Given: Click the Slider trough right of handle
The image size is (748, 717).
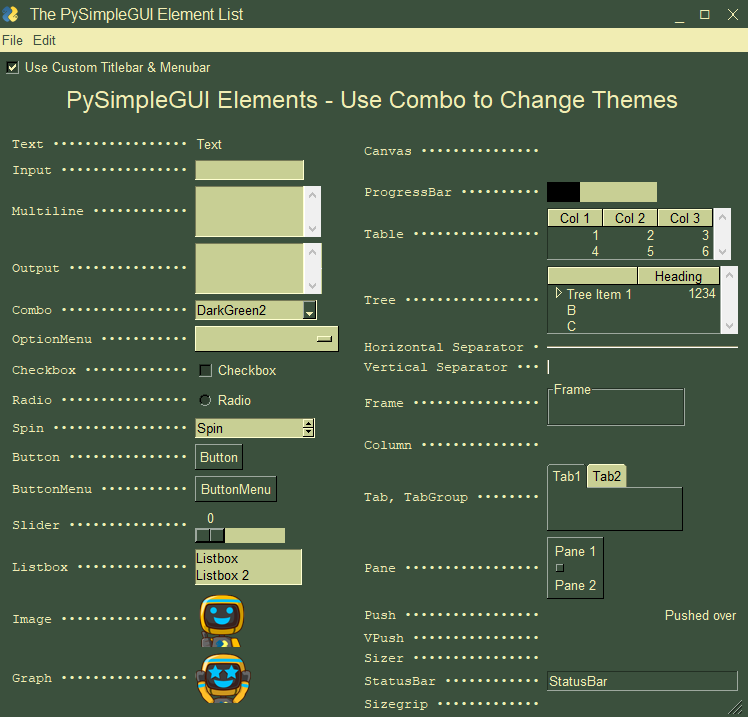Looking at the screenshot, I should tap(255, 535).
